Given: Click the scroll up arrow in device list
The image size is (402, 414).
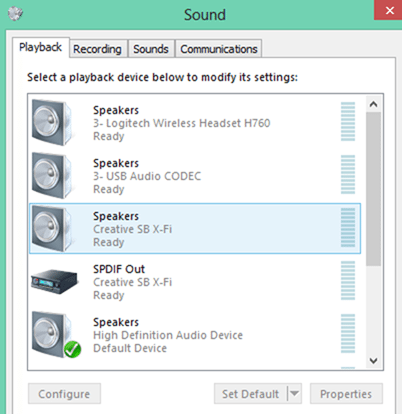Looking at the screenshot, I should tap(373, 104).
